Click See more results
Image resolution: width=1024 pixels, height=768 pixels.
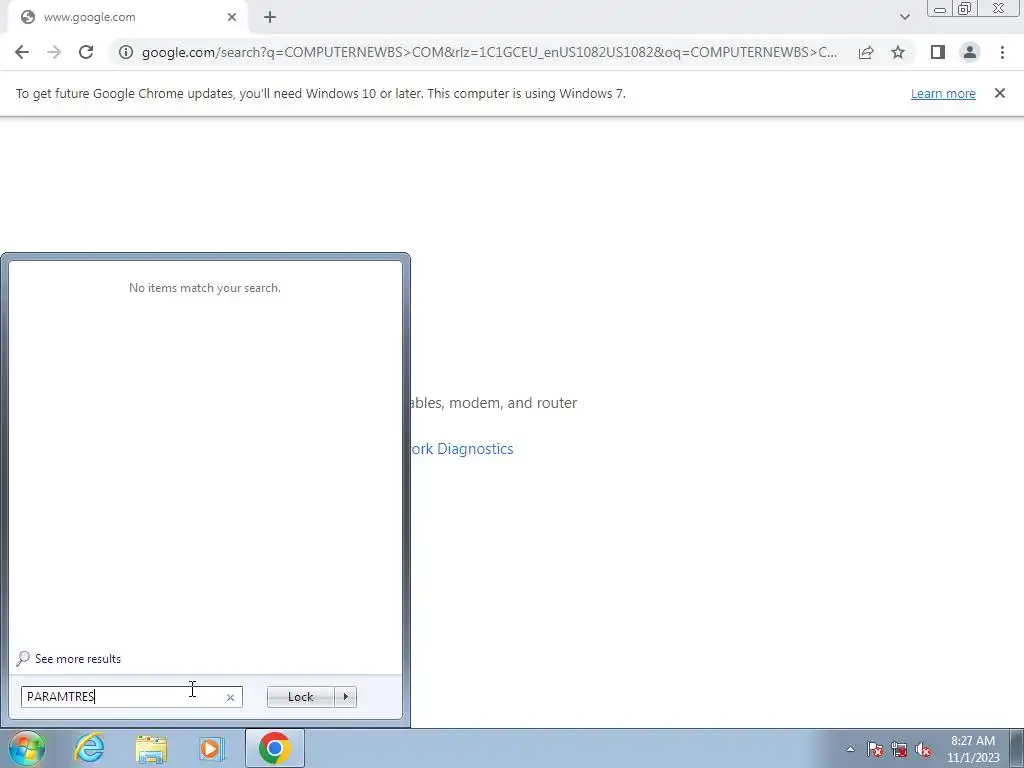pos(78,659)
